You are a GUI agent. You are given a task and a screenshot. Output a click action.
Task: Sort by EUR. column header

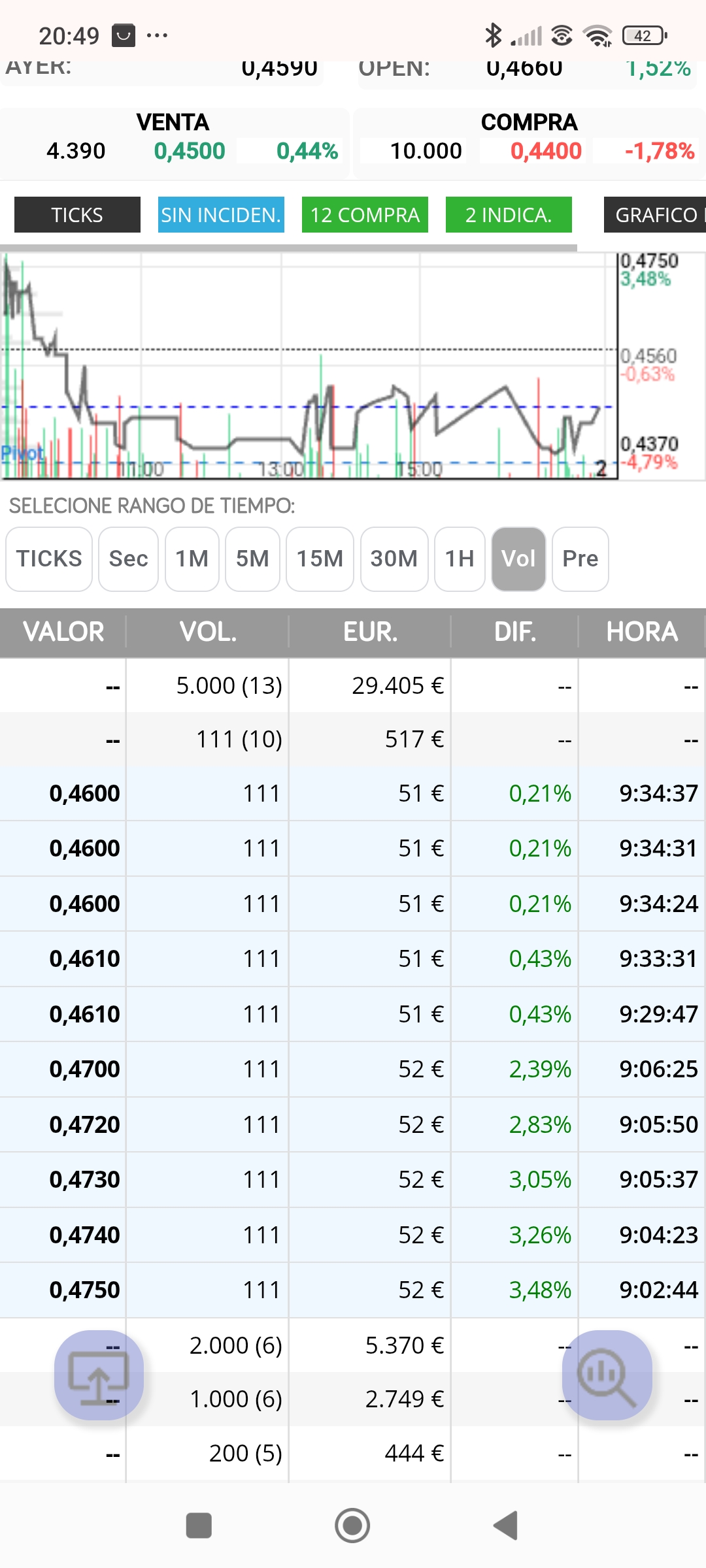point(370,632)
